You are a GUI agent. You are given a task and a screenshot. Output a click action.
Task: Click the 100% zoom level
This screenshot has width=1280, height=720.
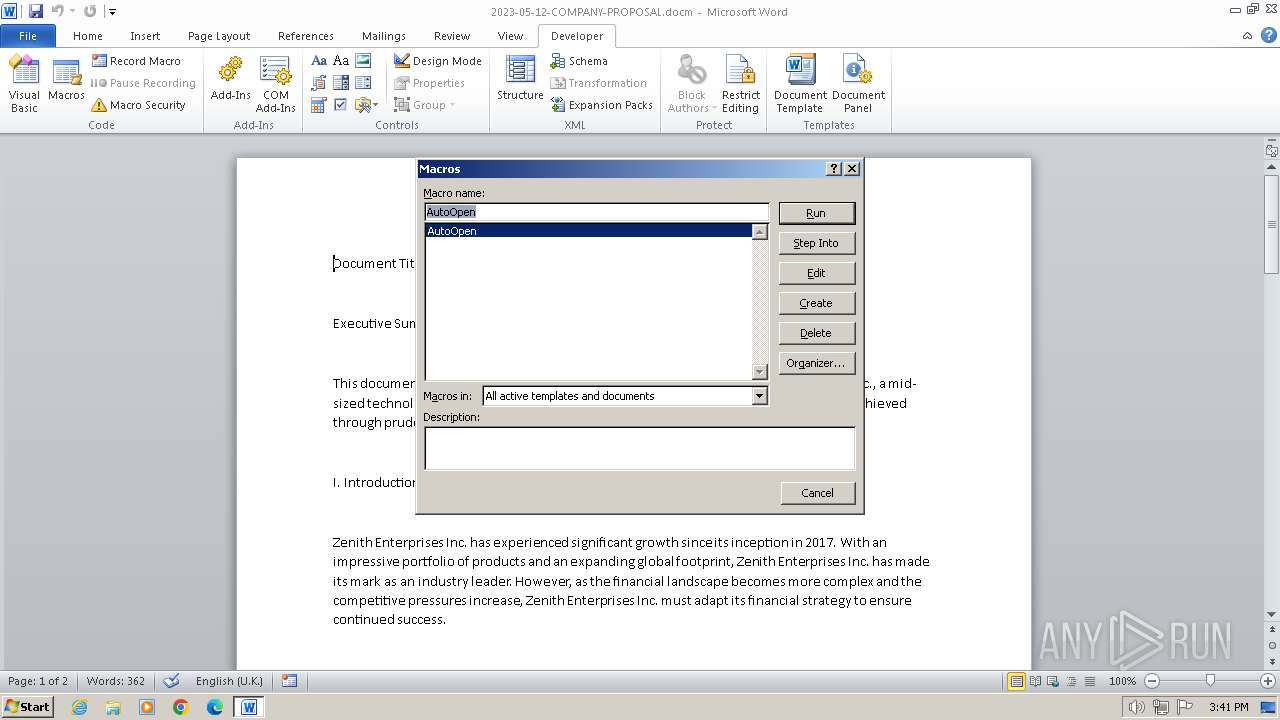click(1122, 681)
